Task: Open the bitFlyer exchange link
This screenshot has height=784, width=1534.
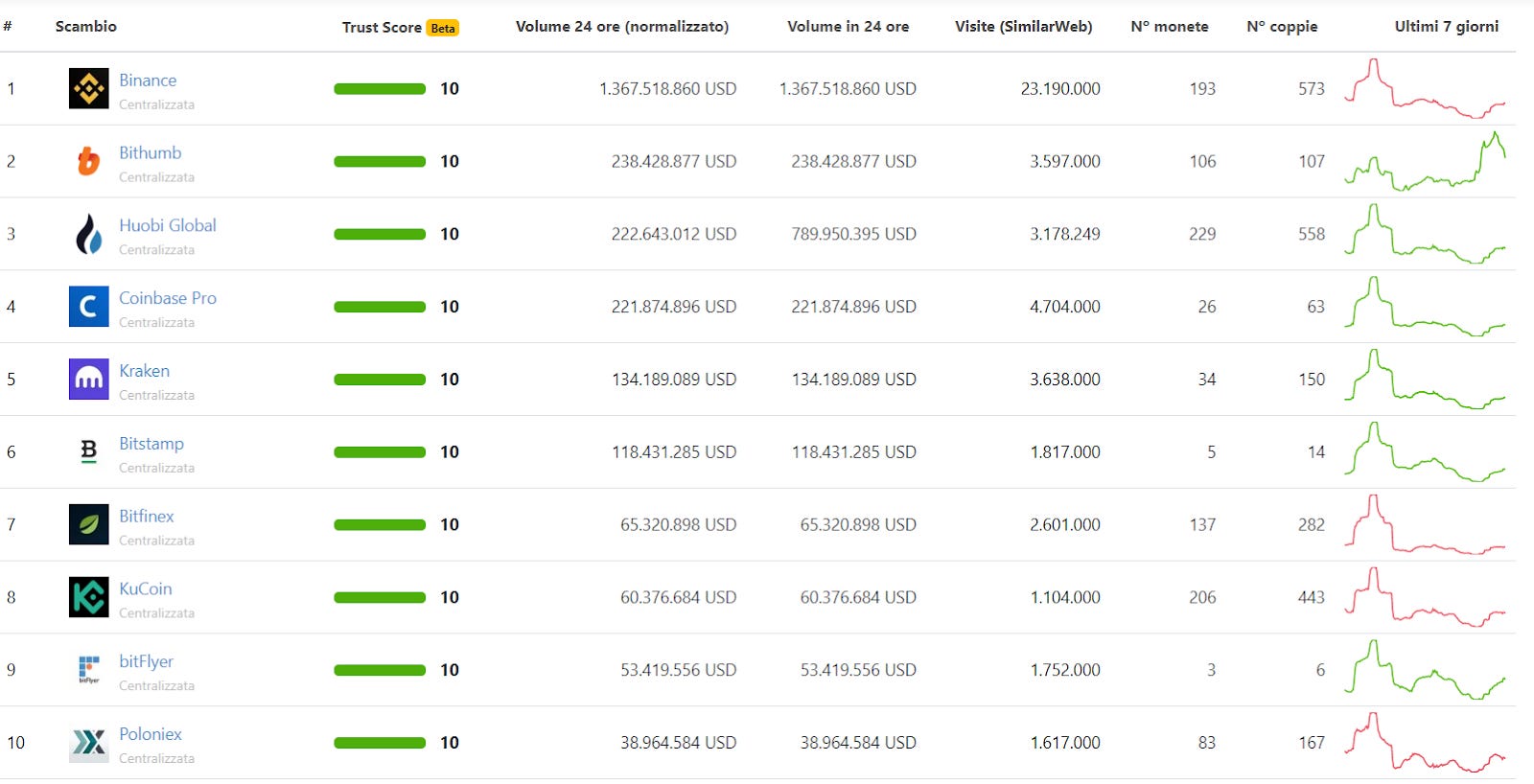Action: (146, 661)
